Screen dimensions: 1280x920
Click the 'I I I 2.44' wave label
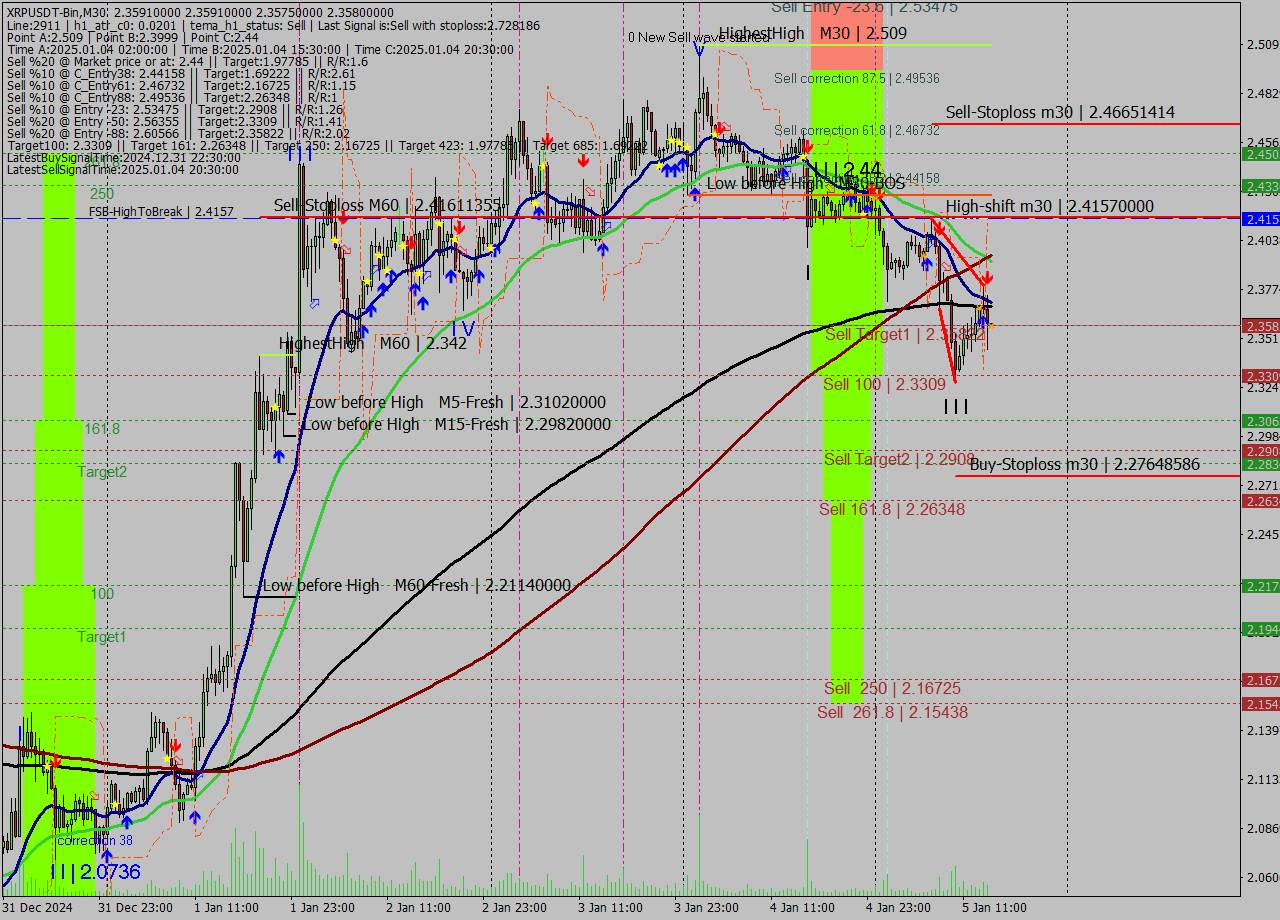(x=846, y=170)
